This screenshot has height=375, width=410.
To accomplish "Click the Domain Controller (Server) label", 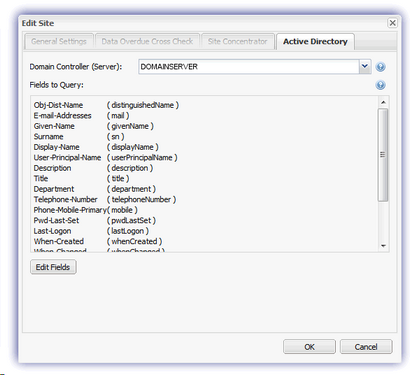I will (76, 67).
